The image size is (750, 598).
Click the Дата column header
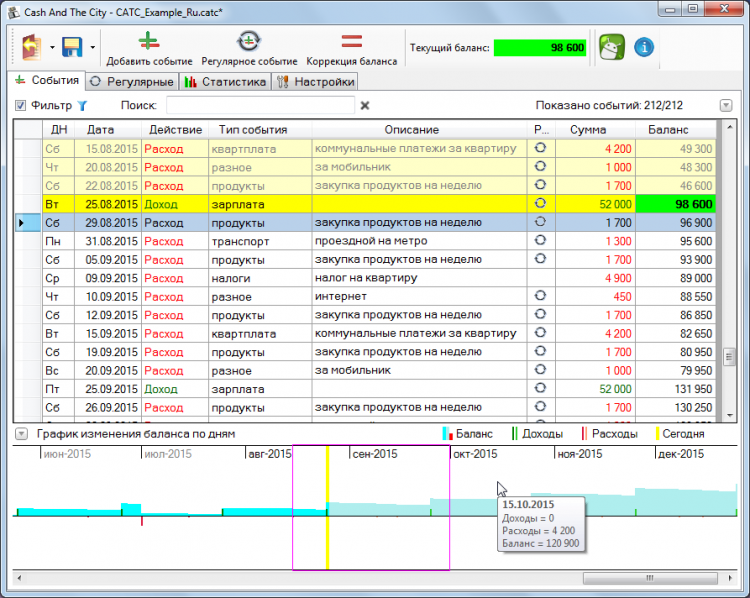[x=100, y=130]
